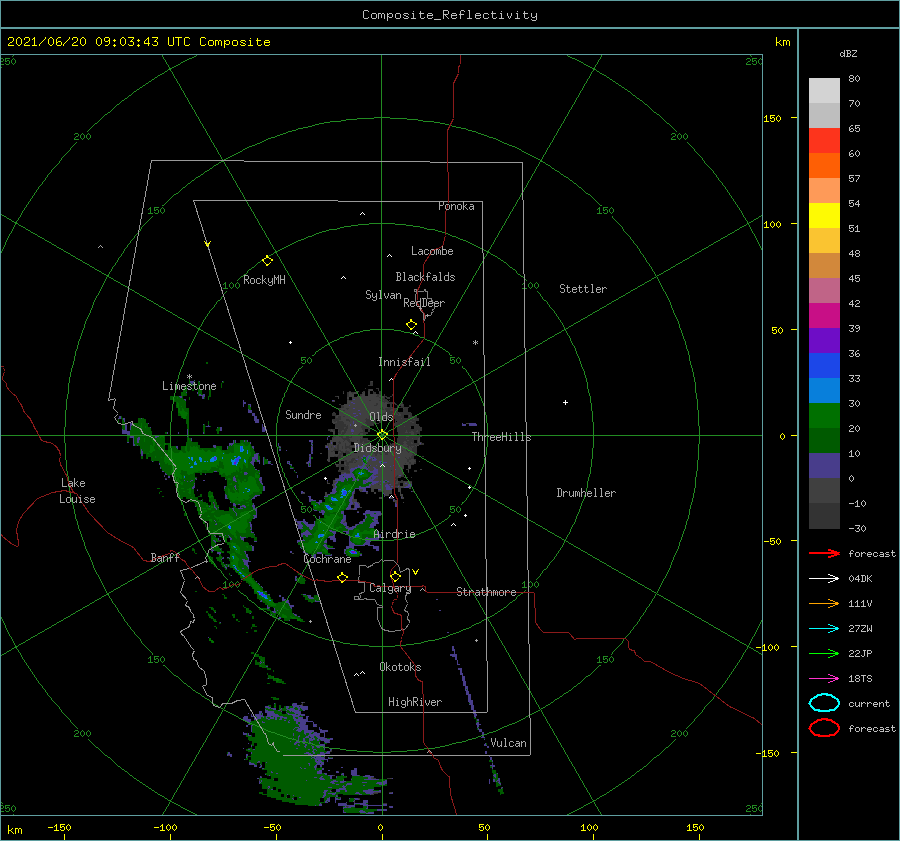Image resolution: width=900 pixels, height=841 pixels.
Task: Click the Ponoka label
Action: [x=456, y=206]
